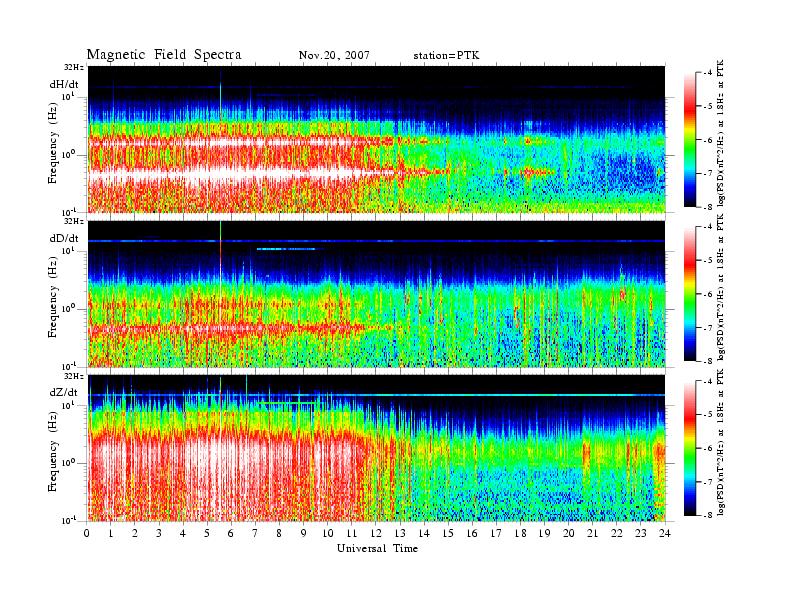This screenshot has width=792, height=612.
Task: Click the color scale bar beside dZ/dt plot
Action: (x=690, y=448)
